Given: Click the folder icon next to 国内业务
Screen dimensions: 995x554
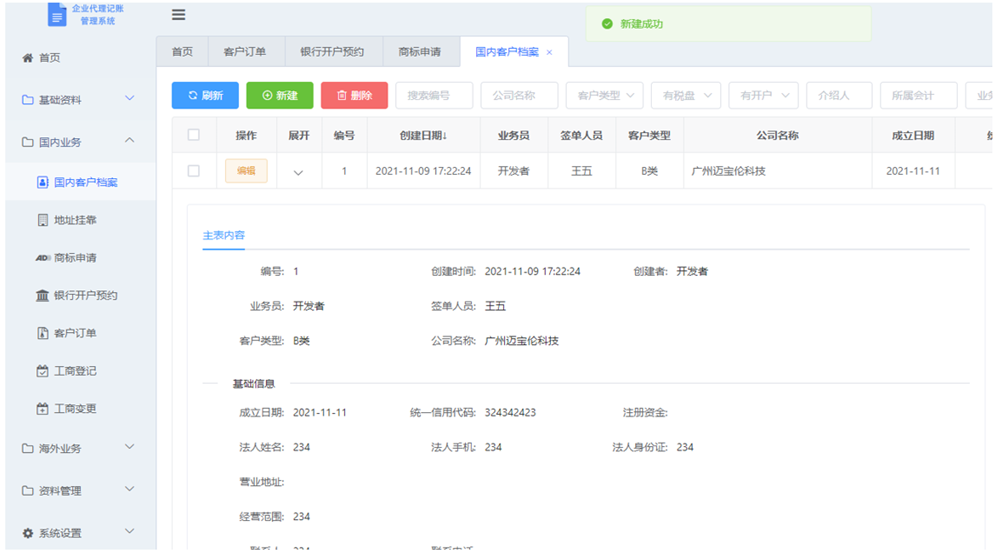Looking at the screenshot, I should (x=27, y=142).
